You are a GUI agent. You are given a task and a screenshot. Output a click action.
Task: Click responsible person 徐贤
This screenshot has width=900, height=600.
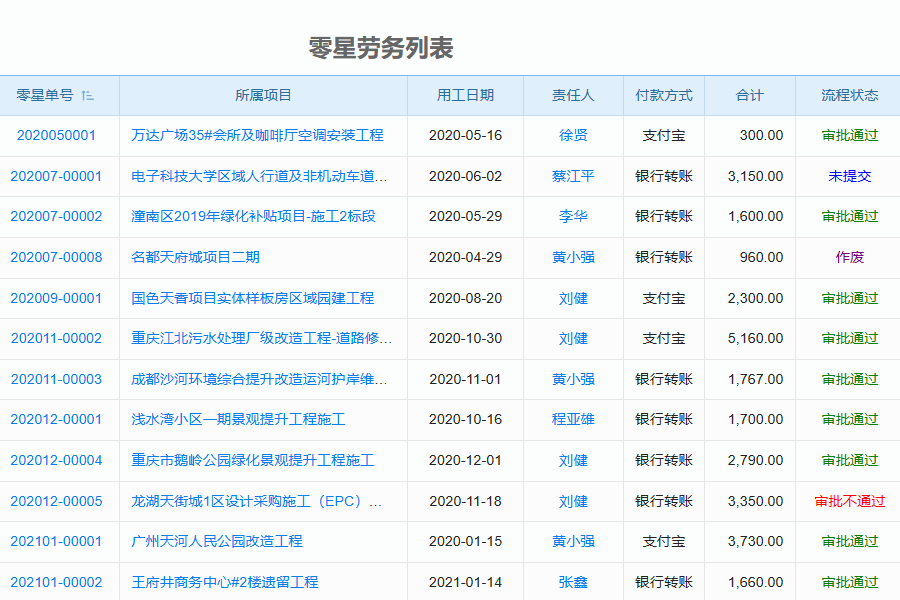pyautogui.click(x=573, y=136)
